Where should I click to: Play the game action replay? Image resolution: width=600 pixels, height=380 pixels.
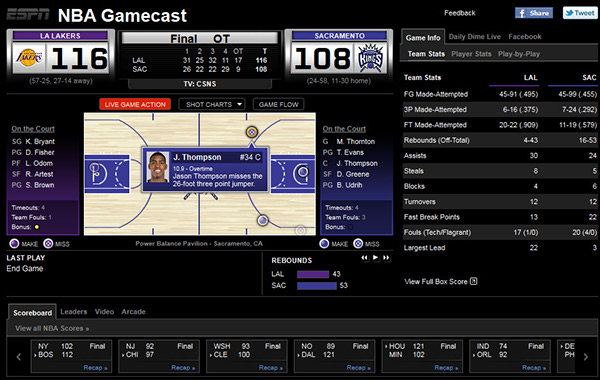375,258
